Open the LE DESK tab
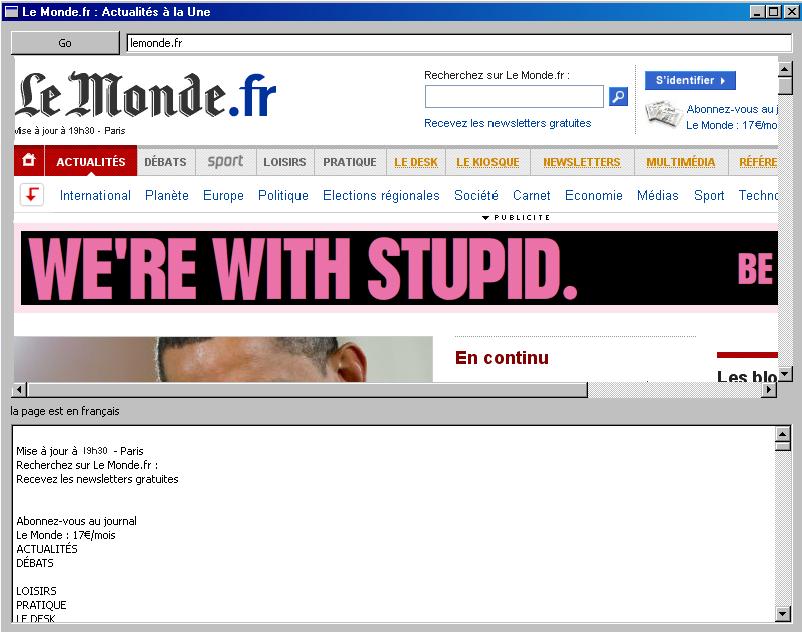802x633 pixels. pos(416,162)
